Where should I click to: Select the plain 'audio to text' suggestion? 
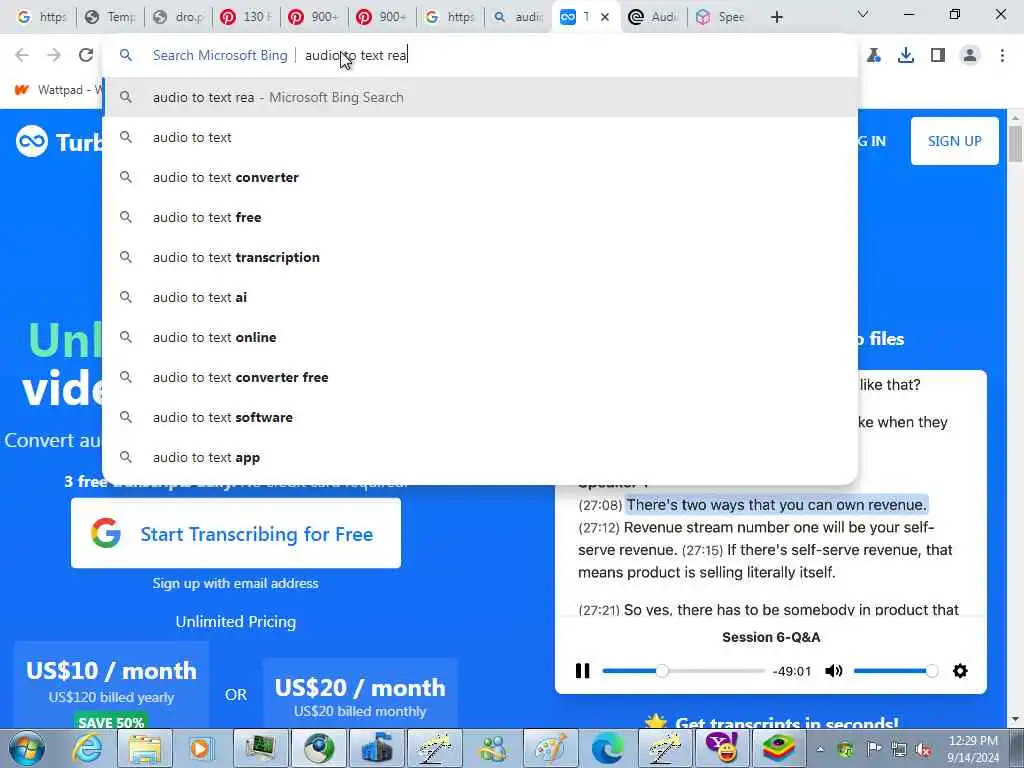(x=480, y=137)
